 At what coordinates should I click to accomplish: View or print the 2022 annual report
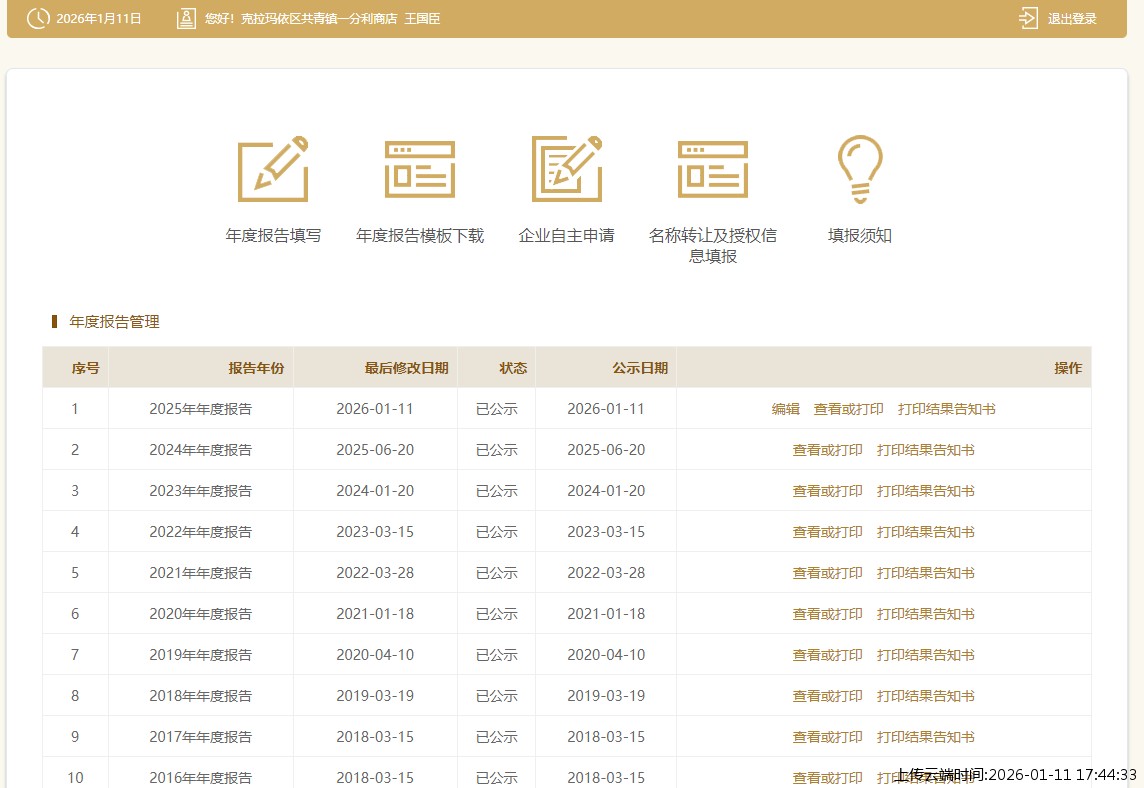click(x=827, y=532)
